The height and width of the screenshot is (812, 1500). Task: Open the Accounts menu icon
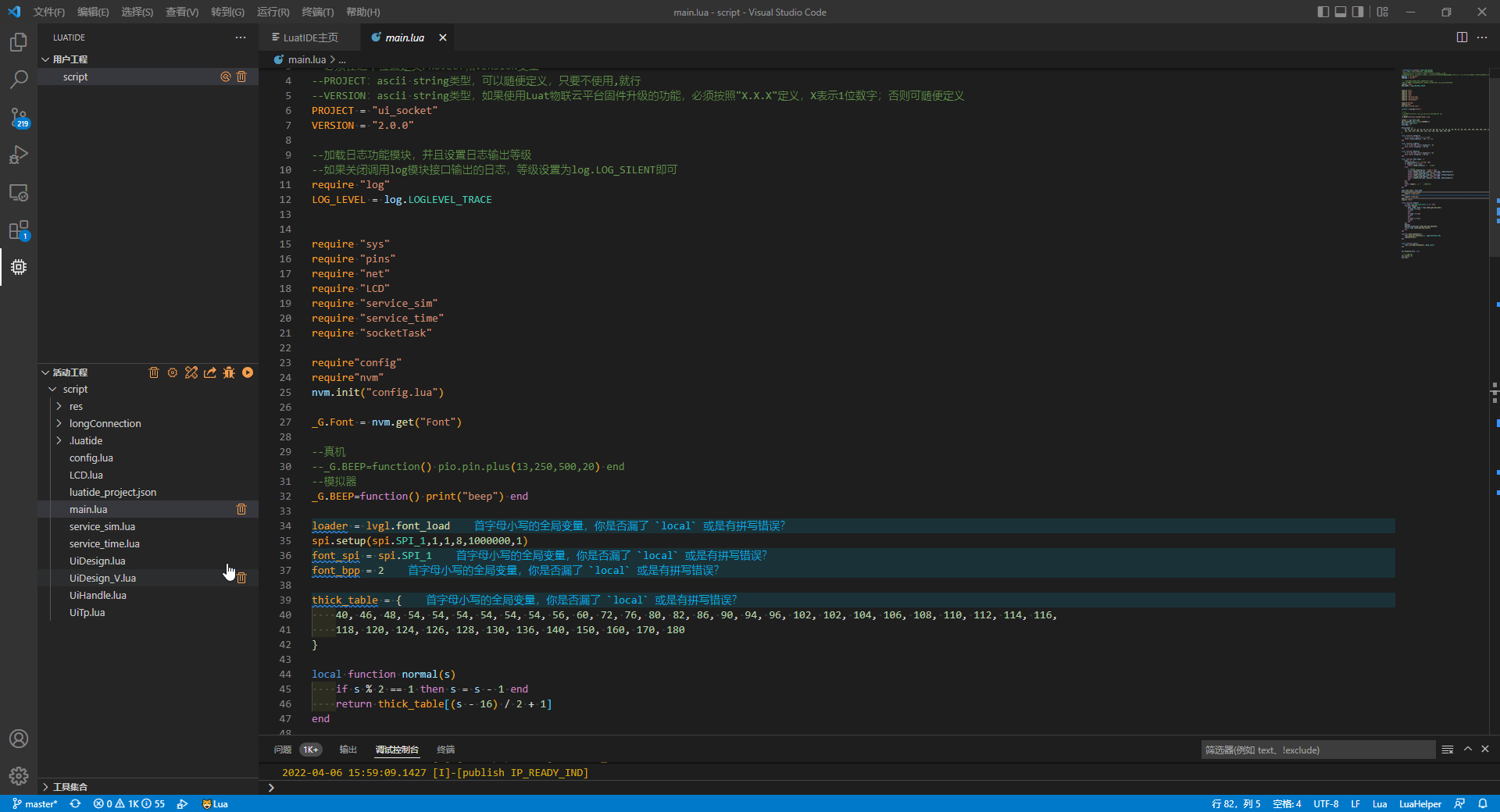(19, 739)
